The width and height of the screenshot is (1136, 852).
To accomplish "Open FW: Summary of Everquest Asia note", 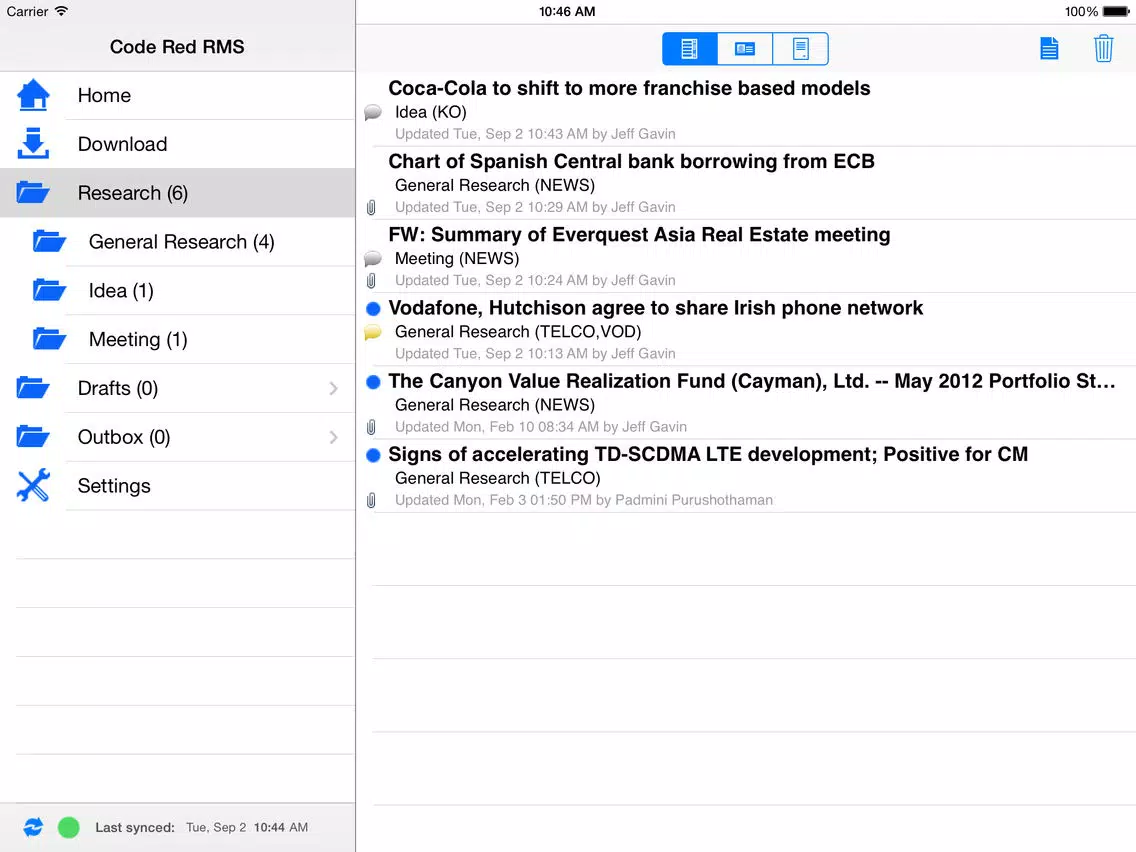I will (746, 256).
